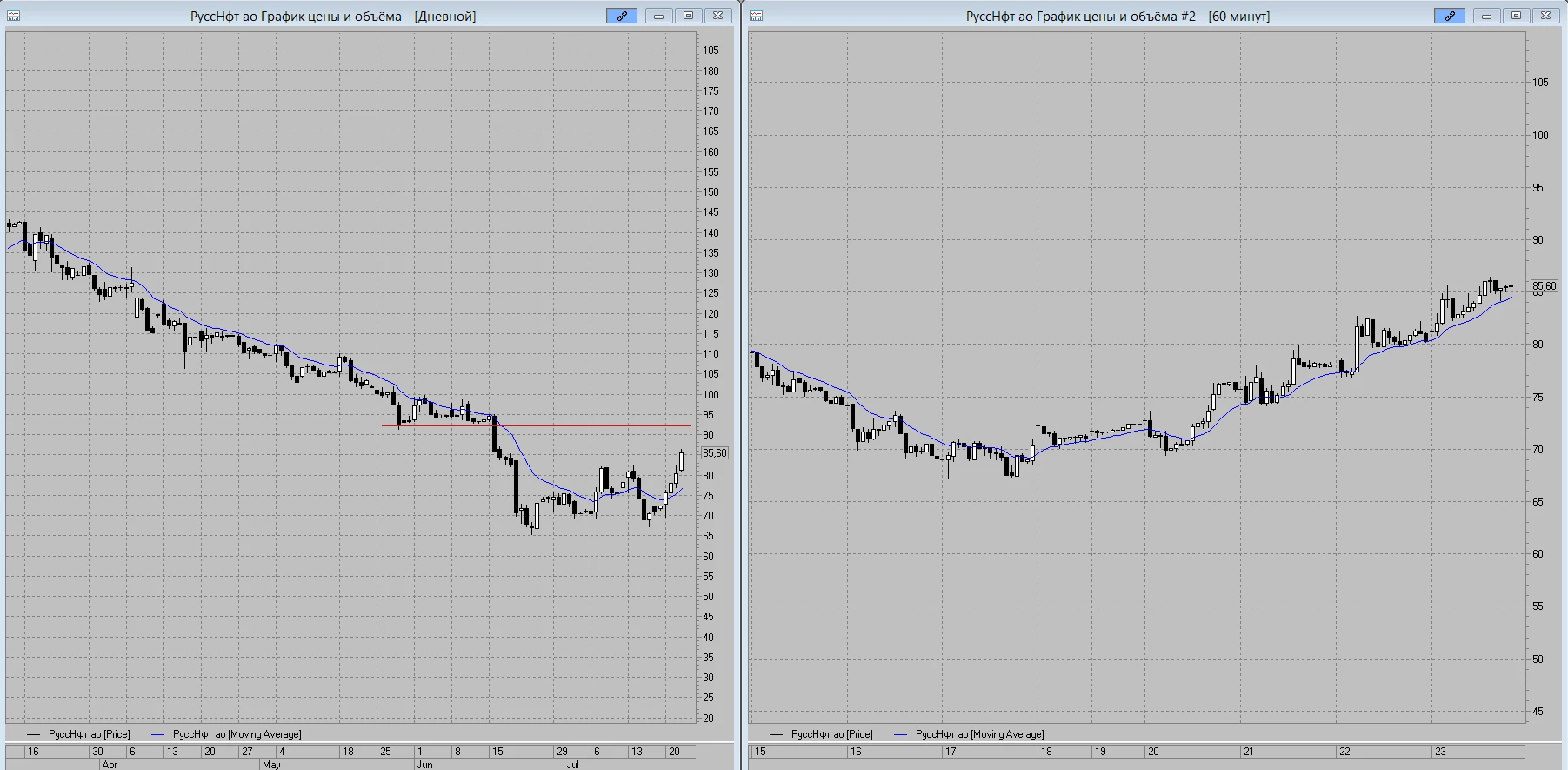Minimize the 60-minute chart window

pyautogui.click(x=1486, y=16)
